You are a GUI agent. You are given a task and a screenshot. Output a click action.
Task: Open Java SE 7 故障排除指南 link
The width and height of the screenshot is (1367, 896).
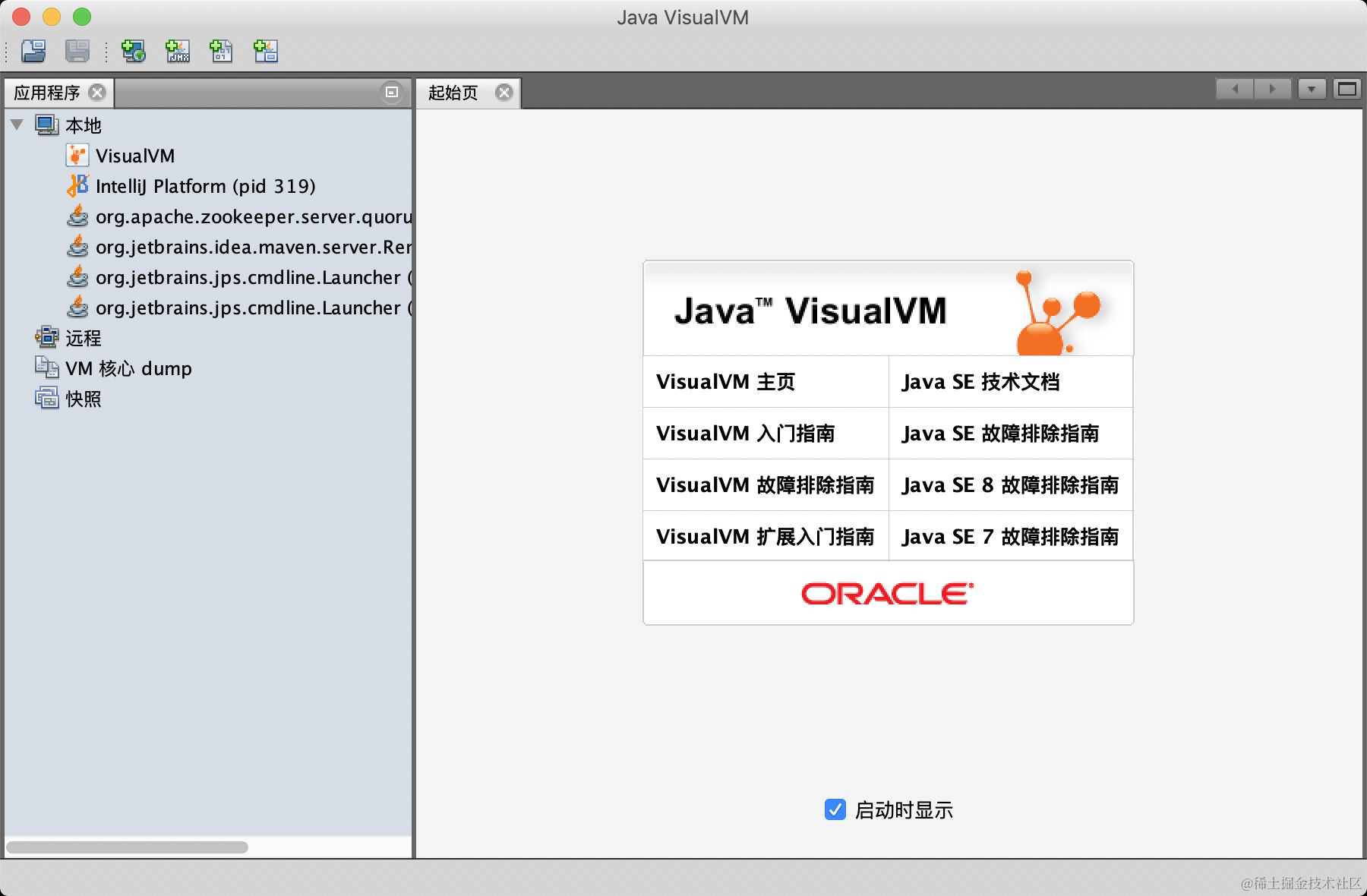click(1011, 537)
